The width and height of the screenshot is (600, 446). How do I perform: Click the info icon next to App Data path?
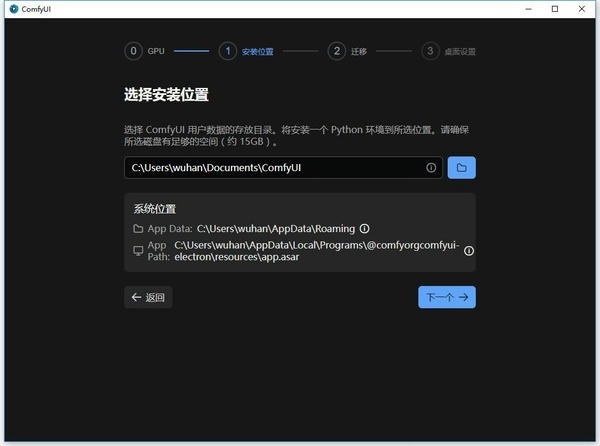point(365,228)
